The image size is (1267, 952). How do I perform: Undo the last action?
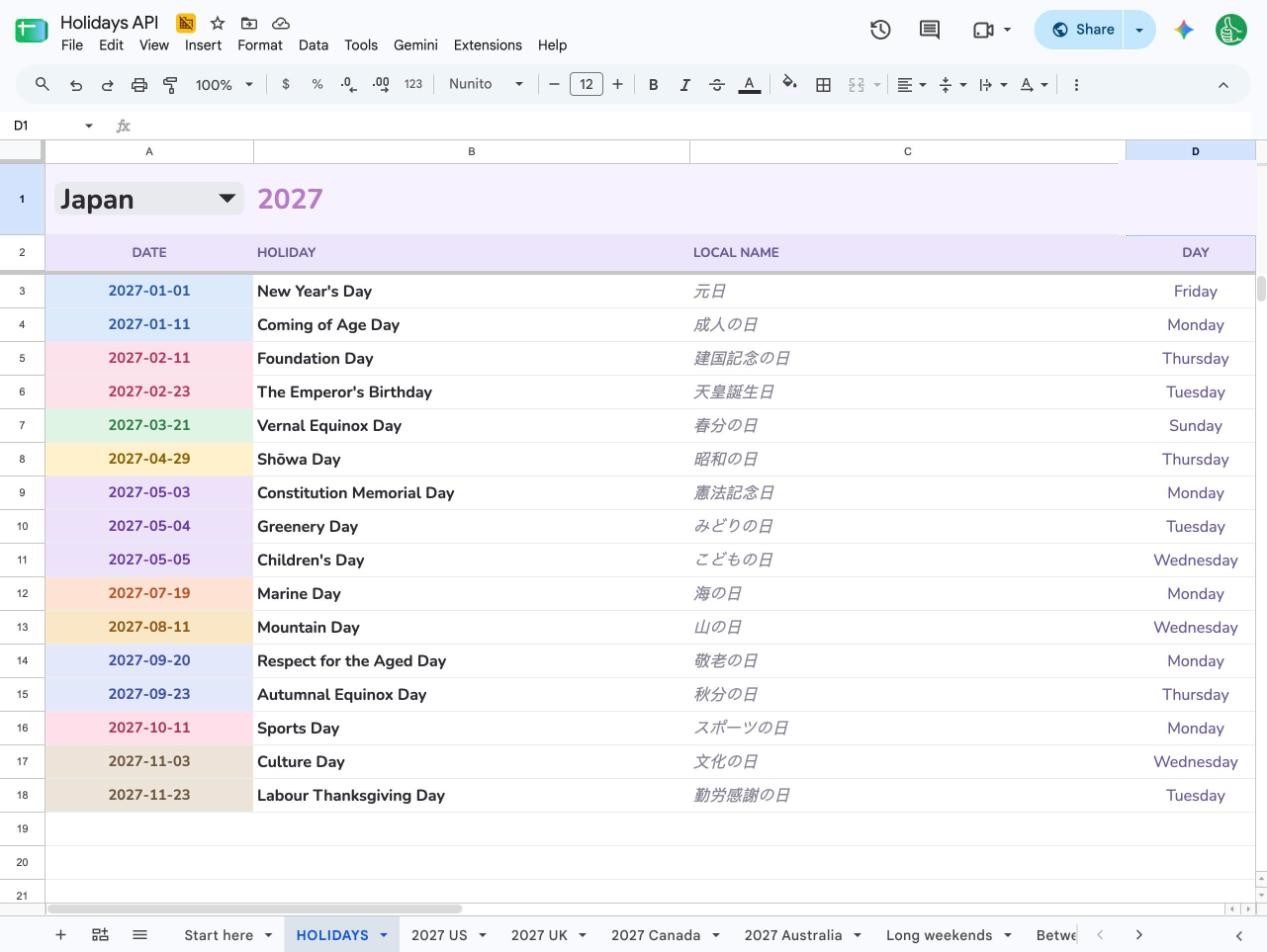[x=75, y=85]
